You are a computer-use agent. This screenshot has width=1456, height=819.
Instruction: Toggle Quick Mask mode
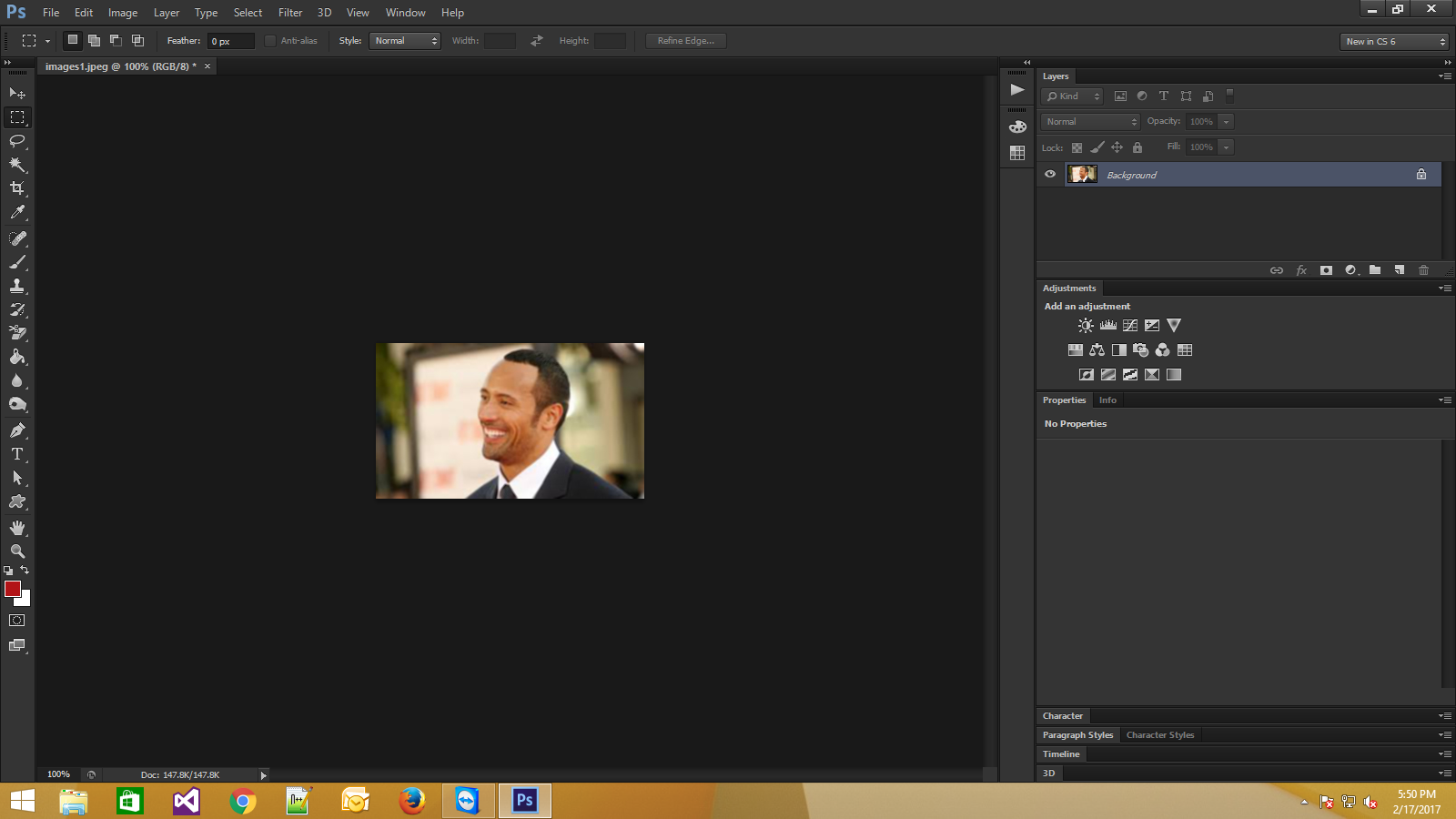coord(17,621)
